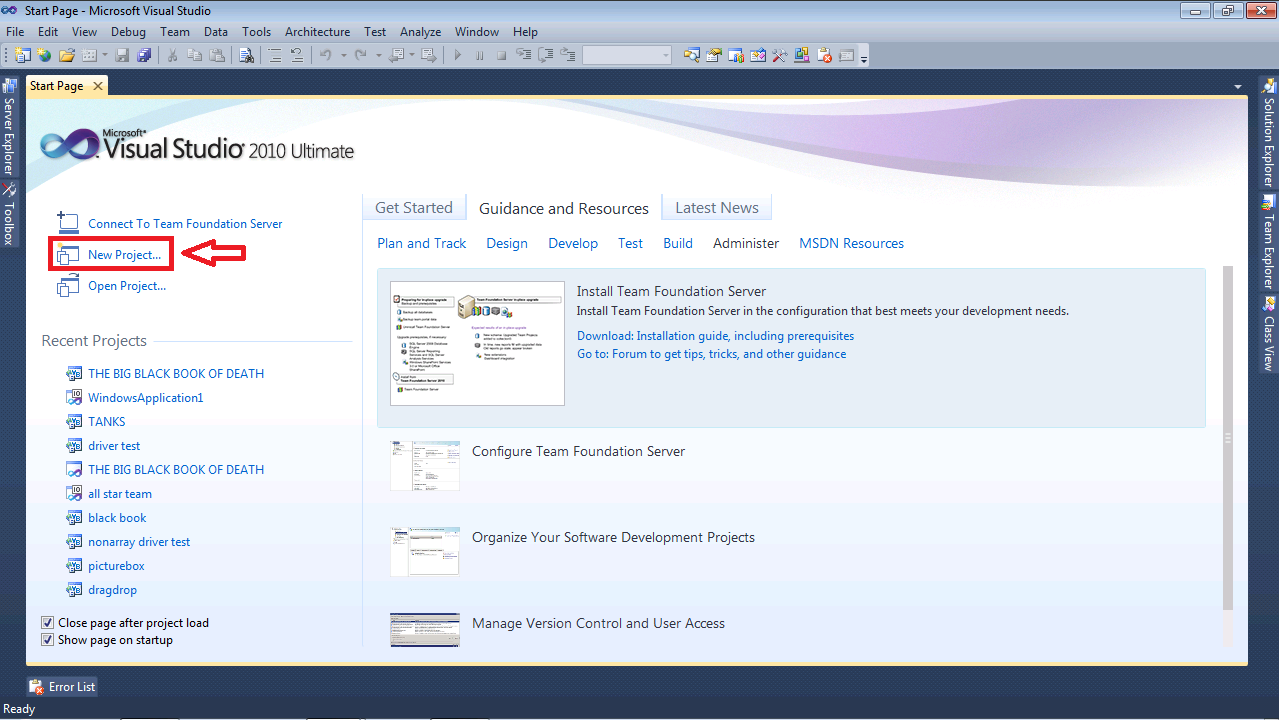This screenshot has width=1280, height=720.
Task: Open the Debug menu
Action: [128, 32]
